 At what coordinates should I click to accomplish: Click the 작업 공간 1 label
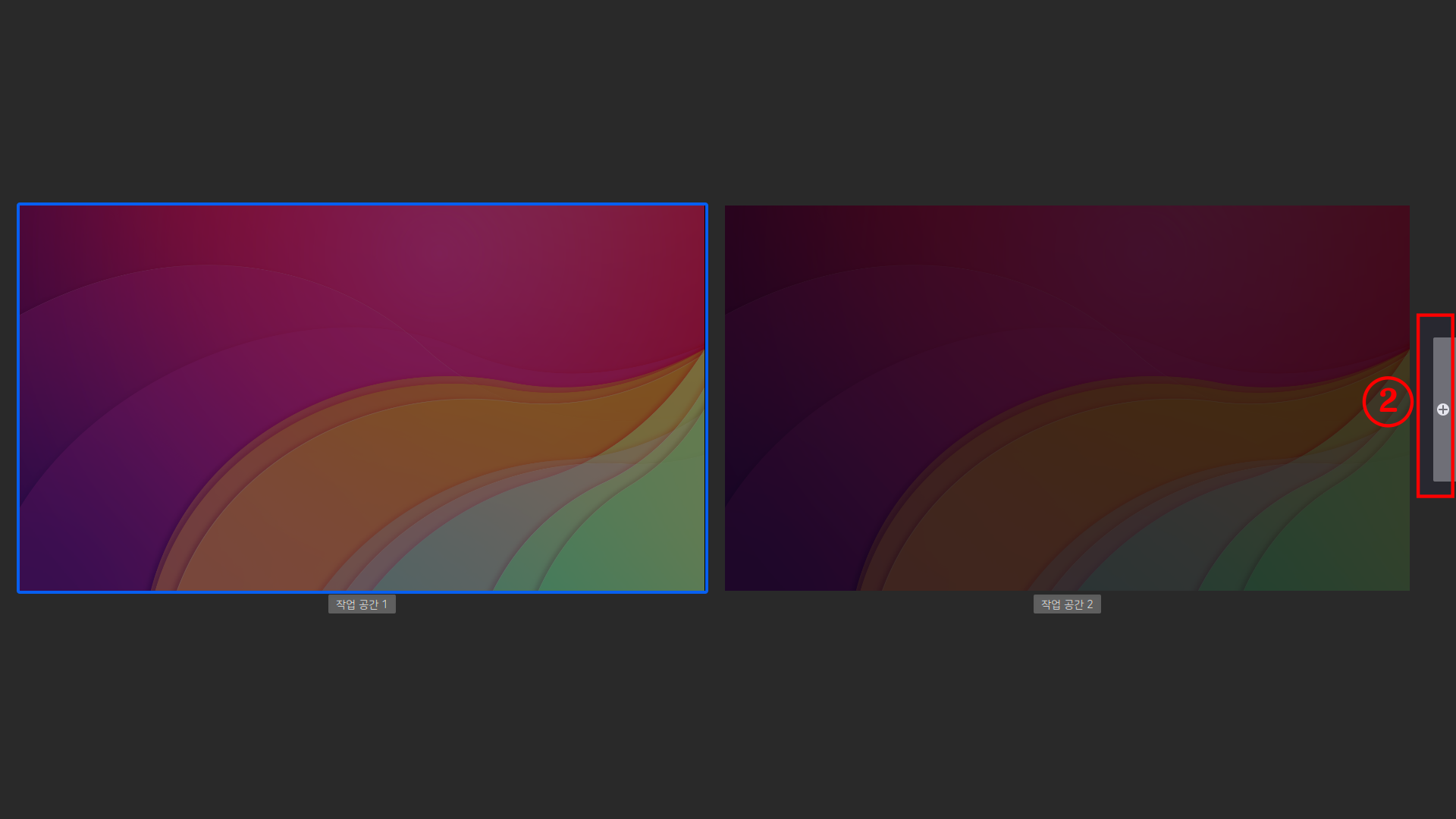pos(362,604)
